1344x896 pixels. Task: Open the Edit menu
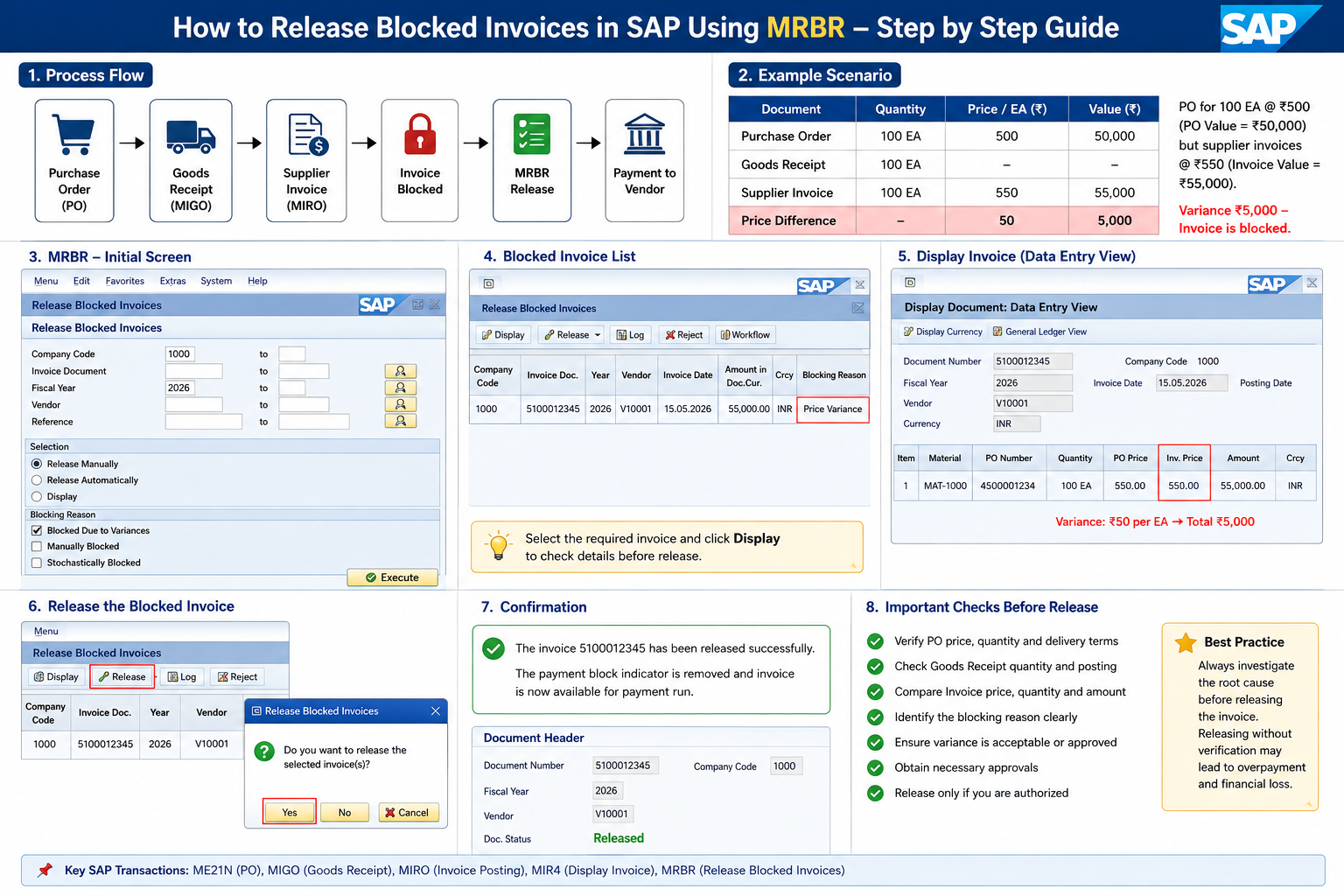[x=81, y=281]
